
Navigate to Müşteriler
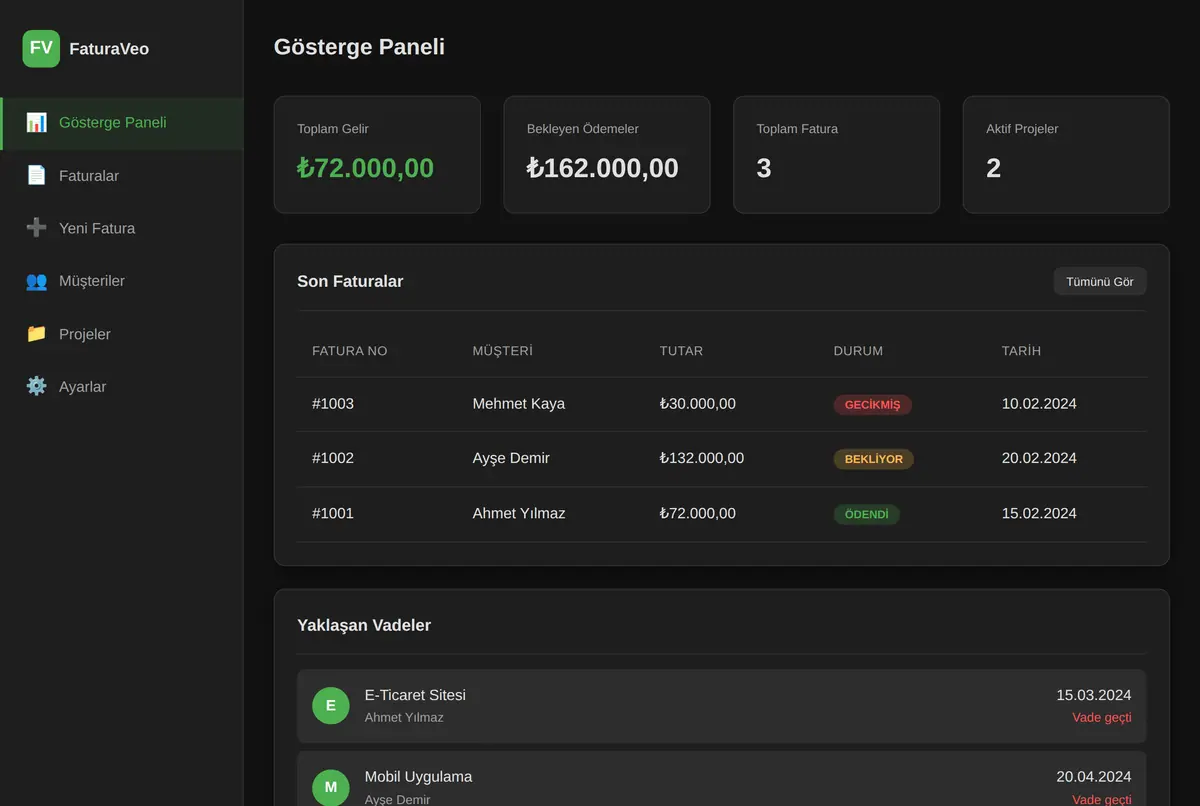122,281
